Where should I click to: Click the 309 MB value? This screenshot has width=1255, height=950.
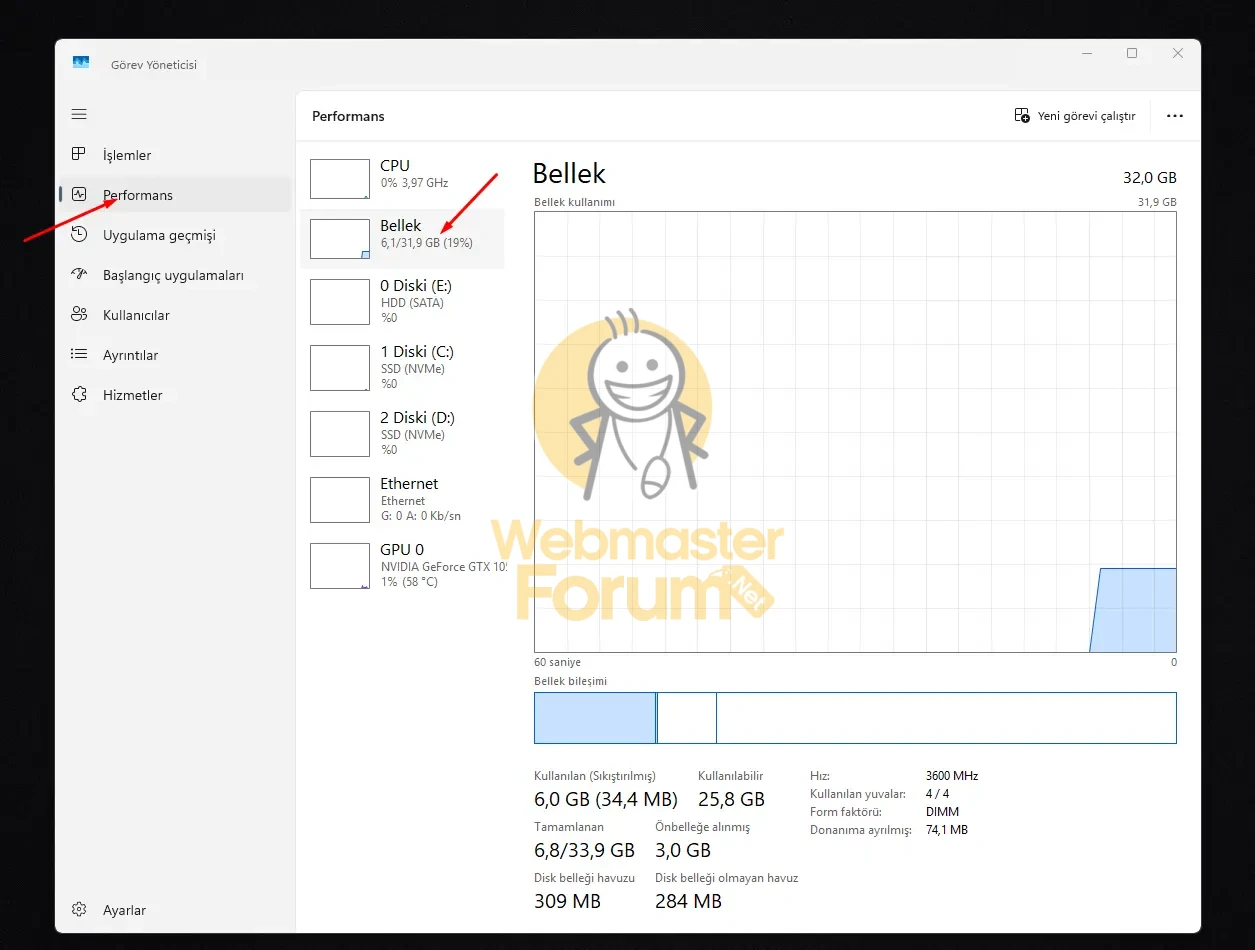click(568, 901)
